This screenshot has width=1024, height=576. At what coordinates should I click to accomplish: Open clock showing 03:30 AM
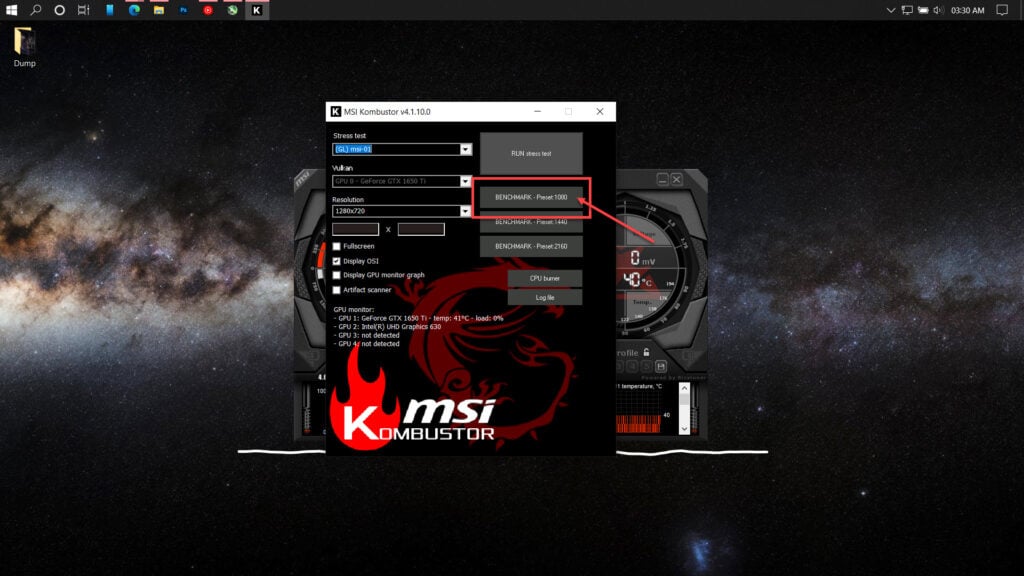click(968, 10)
